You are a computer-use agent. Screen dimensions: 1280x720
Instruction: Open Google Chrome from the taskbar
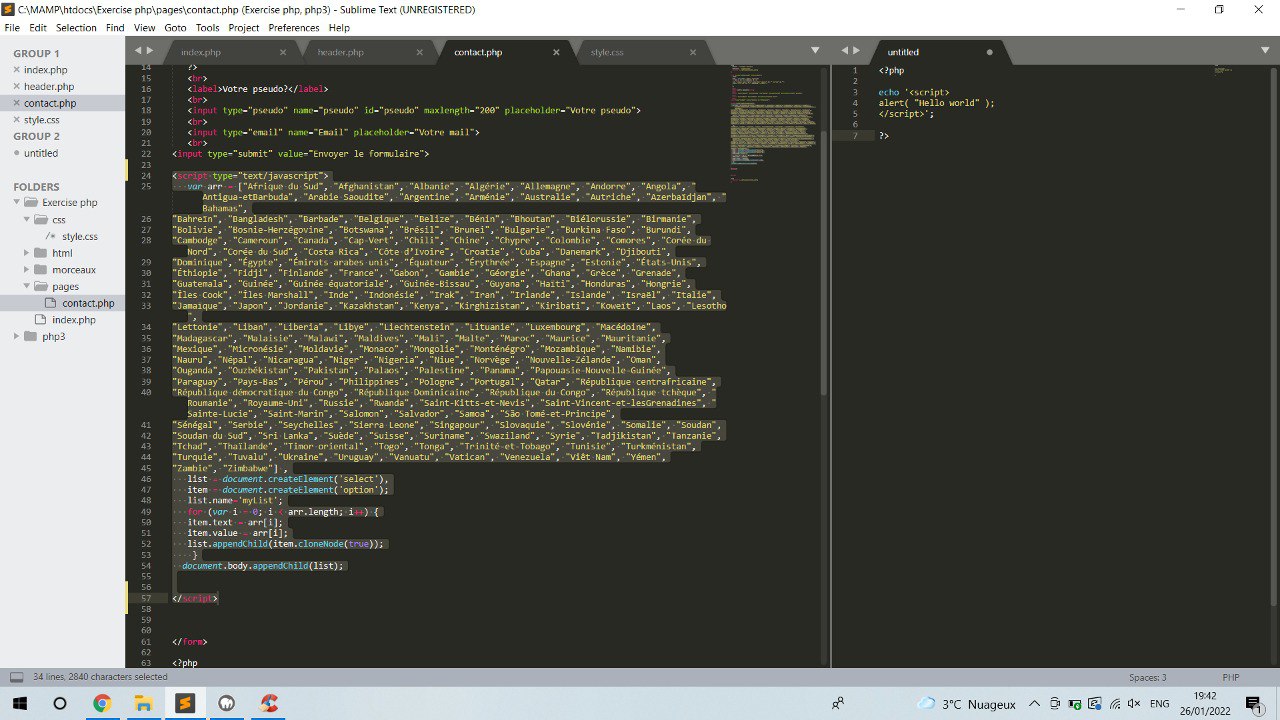tap(102, 703)
